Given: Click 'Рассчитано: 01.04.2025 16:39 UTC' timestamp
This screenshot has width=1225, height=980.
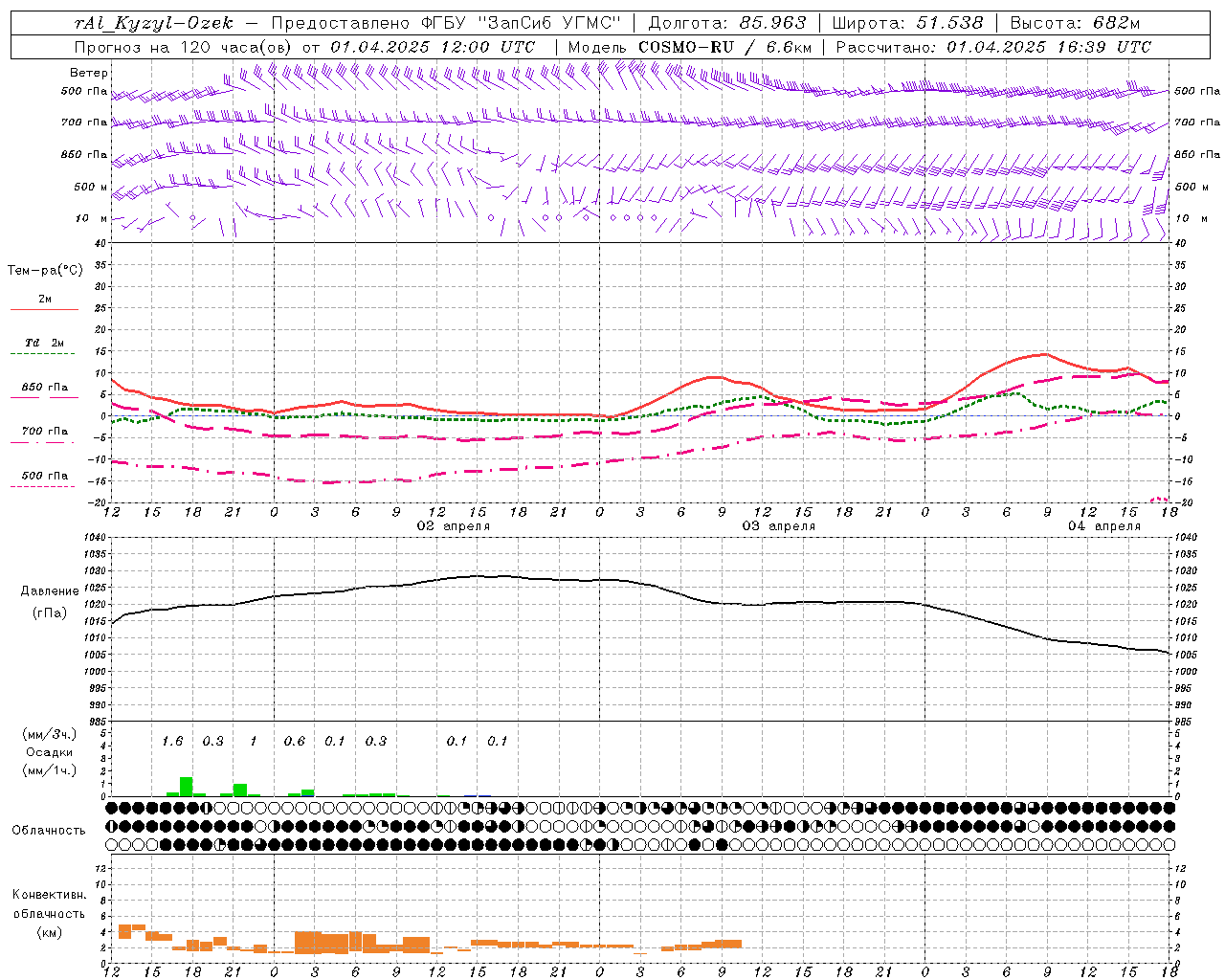Looking at the screenshot, I should point(993,47).
